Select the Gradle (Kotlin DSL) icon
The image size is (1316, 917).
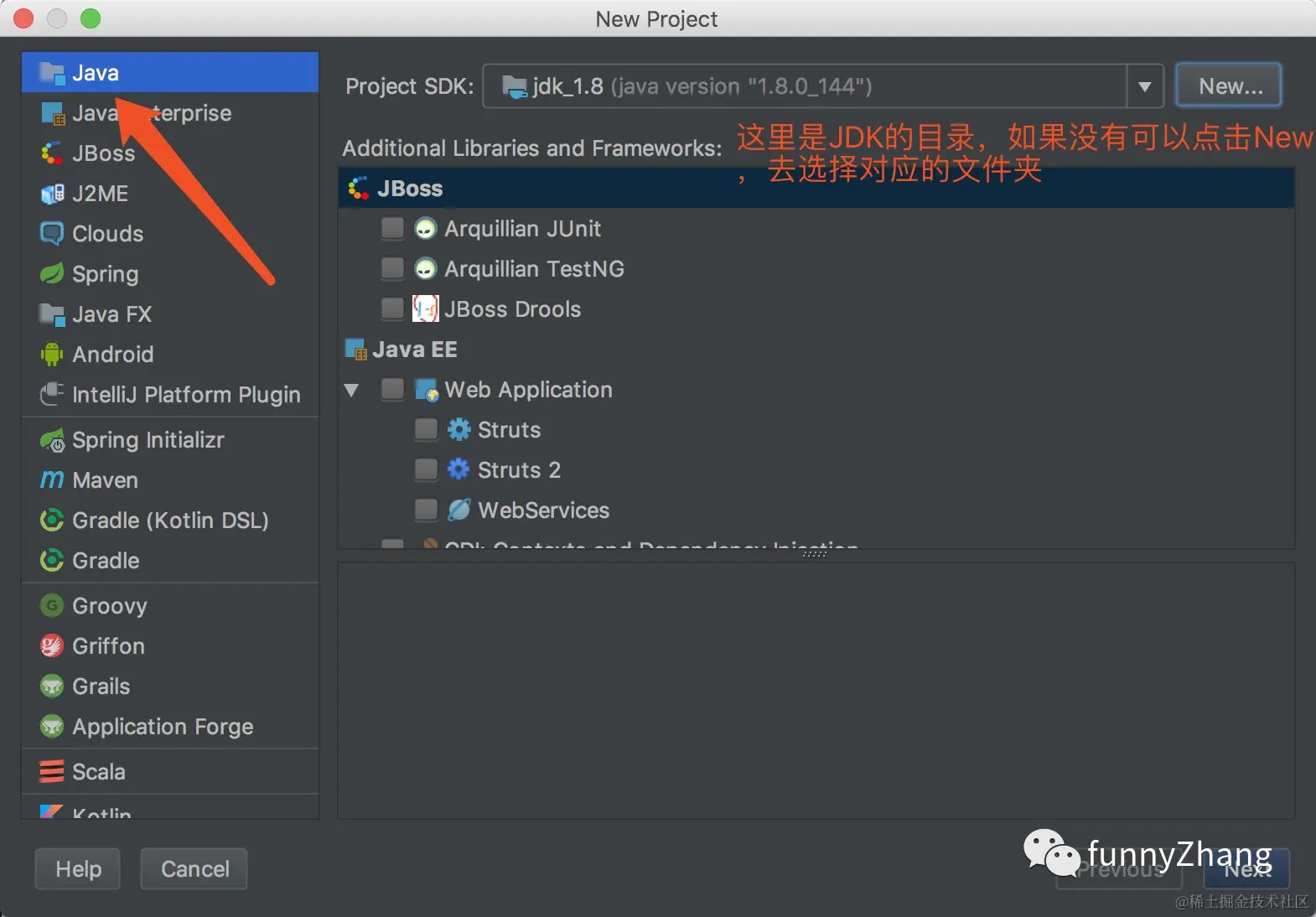pyautogui.click(x=52, y=520)
